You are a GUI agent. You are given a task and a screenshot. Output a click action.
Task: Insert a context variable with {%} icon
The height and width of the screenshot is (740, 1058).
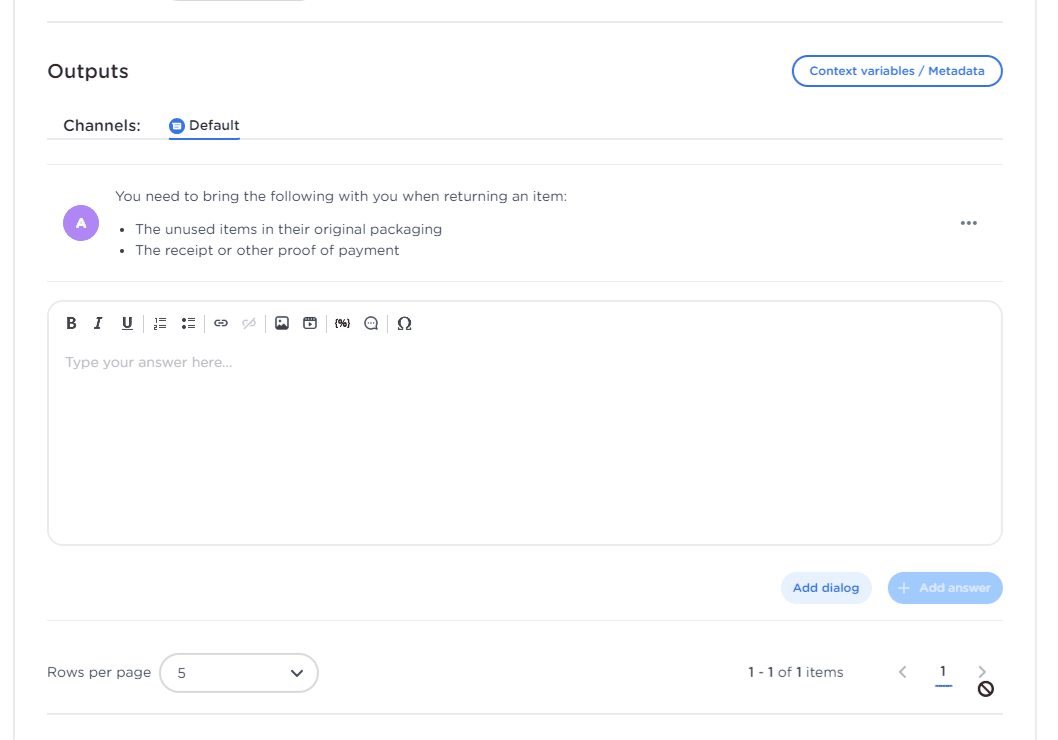[x=342, y=323]
